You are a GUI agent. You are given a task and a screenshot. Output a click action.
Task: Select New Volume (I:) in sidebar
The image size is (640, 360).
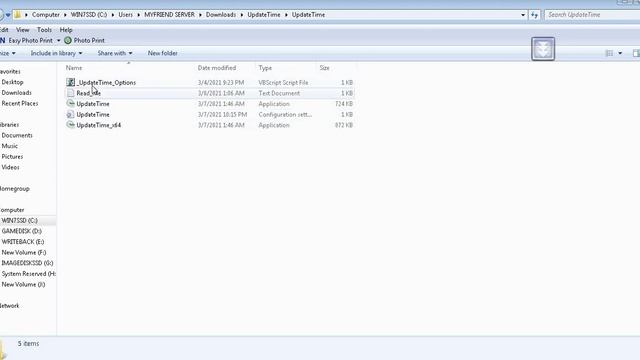23,284
